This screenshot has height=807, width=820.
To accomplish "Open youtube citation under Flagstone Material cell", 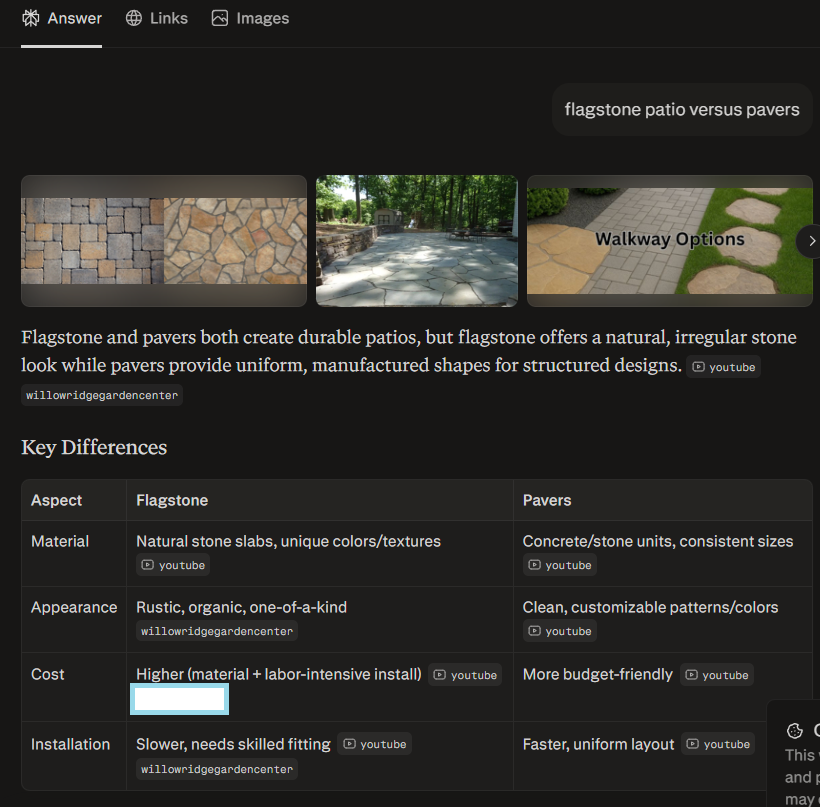I will 173,565.
